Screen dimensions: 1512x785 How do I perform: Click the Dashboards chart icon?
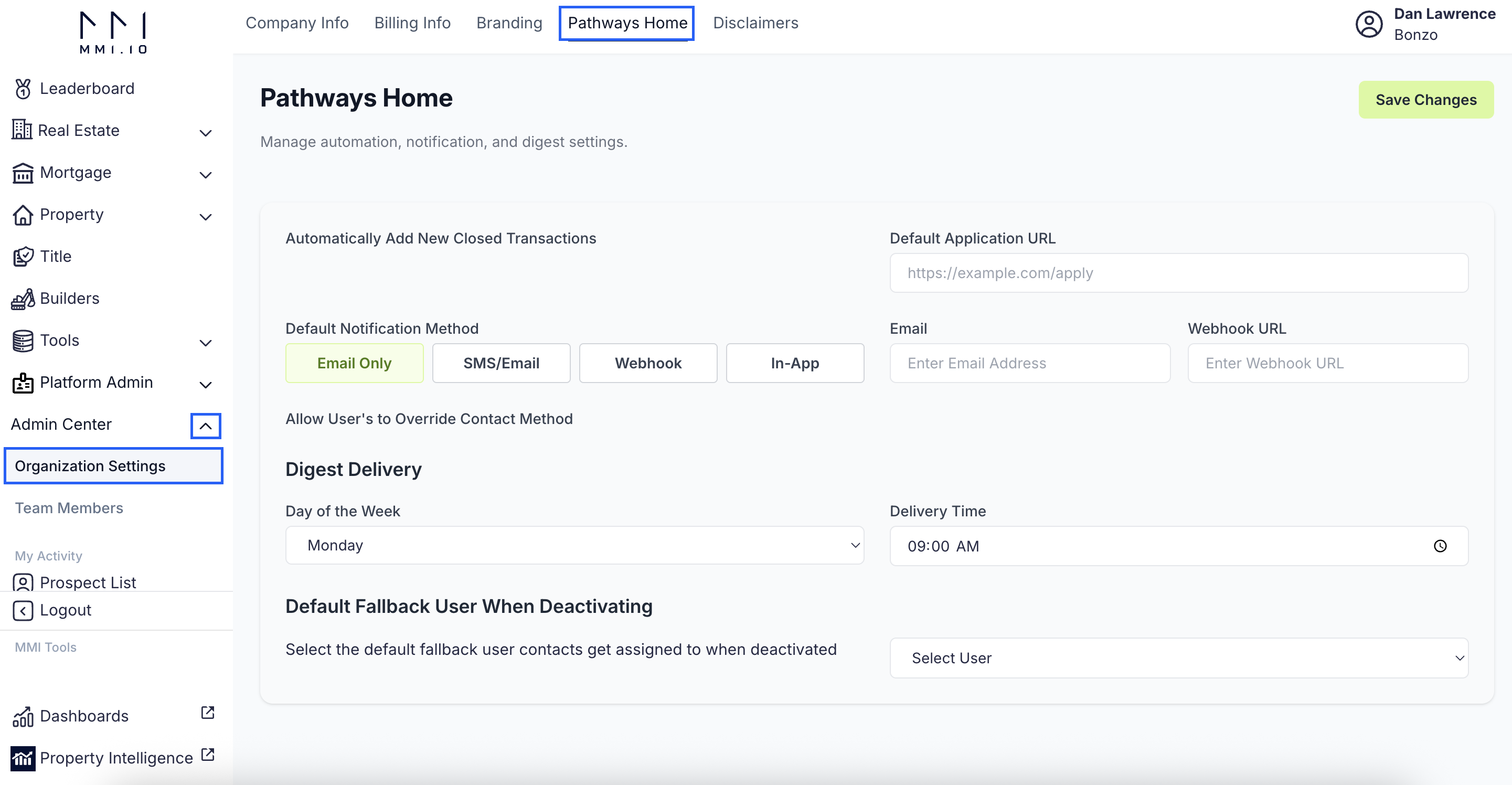[x=23, y=716]
